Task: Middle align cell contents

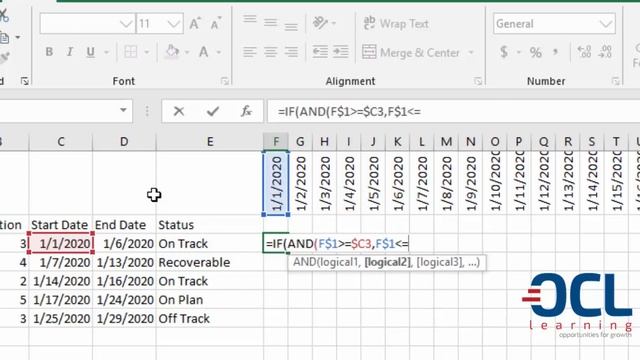Action: 270,22
